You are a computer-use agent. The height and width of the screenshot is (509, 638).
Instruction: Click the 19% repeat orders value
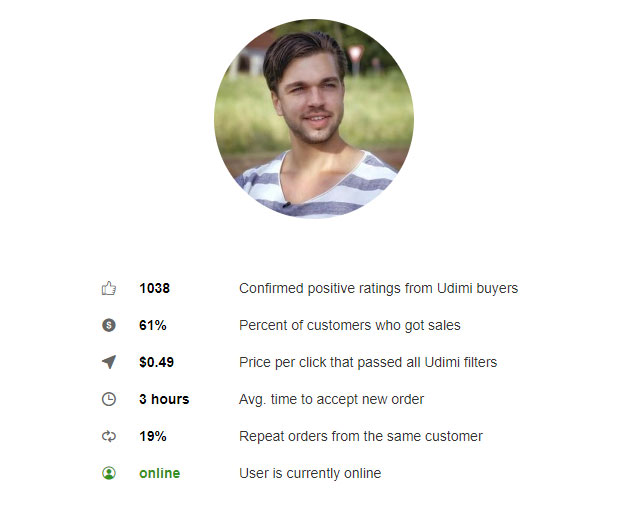(153, 436)
